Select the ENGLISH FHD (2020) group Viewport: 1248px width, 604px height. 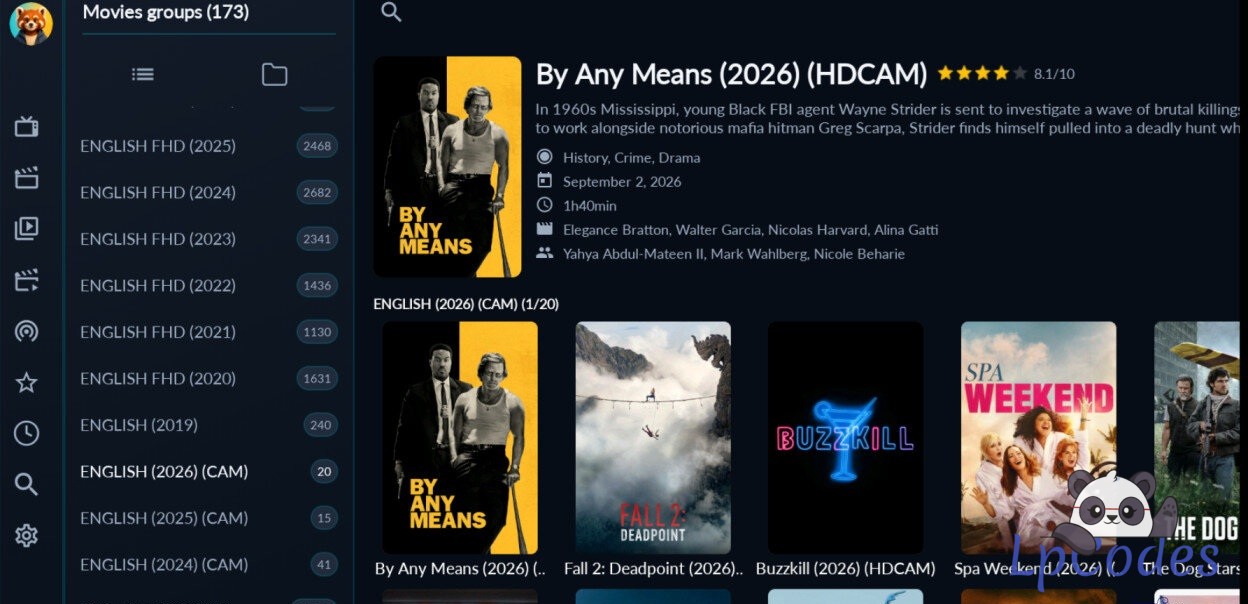[209, 378]
